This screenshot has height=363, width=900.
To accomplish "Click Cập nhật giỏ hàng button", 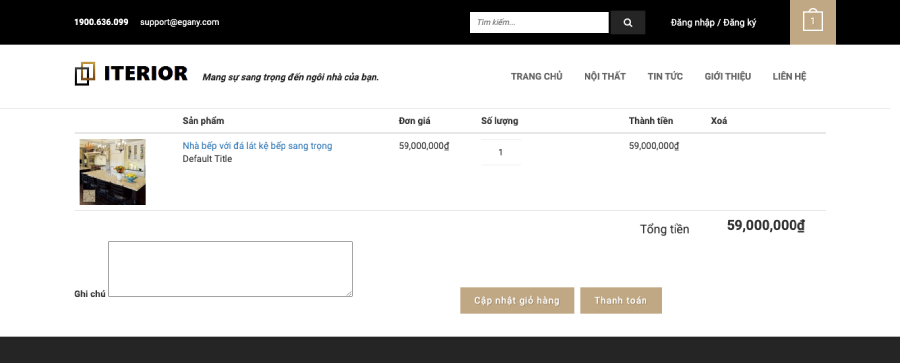I will 517,300.
